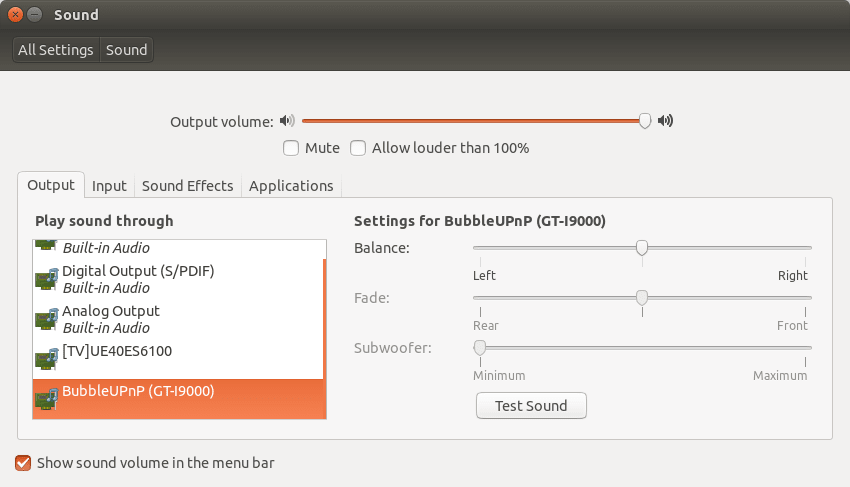Uncheck Show sound volume in the menu bar
This screenshot has height=487, width=850.
pyautogui.click(x=23, y=463)
